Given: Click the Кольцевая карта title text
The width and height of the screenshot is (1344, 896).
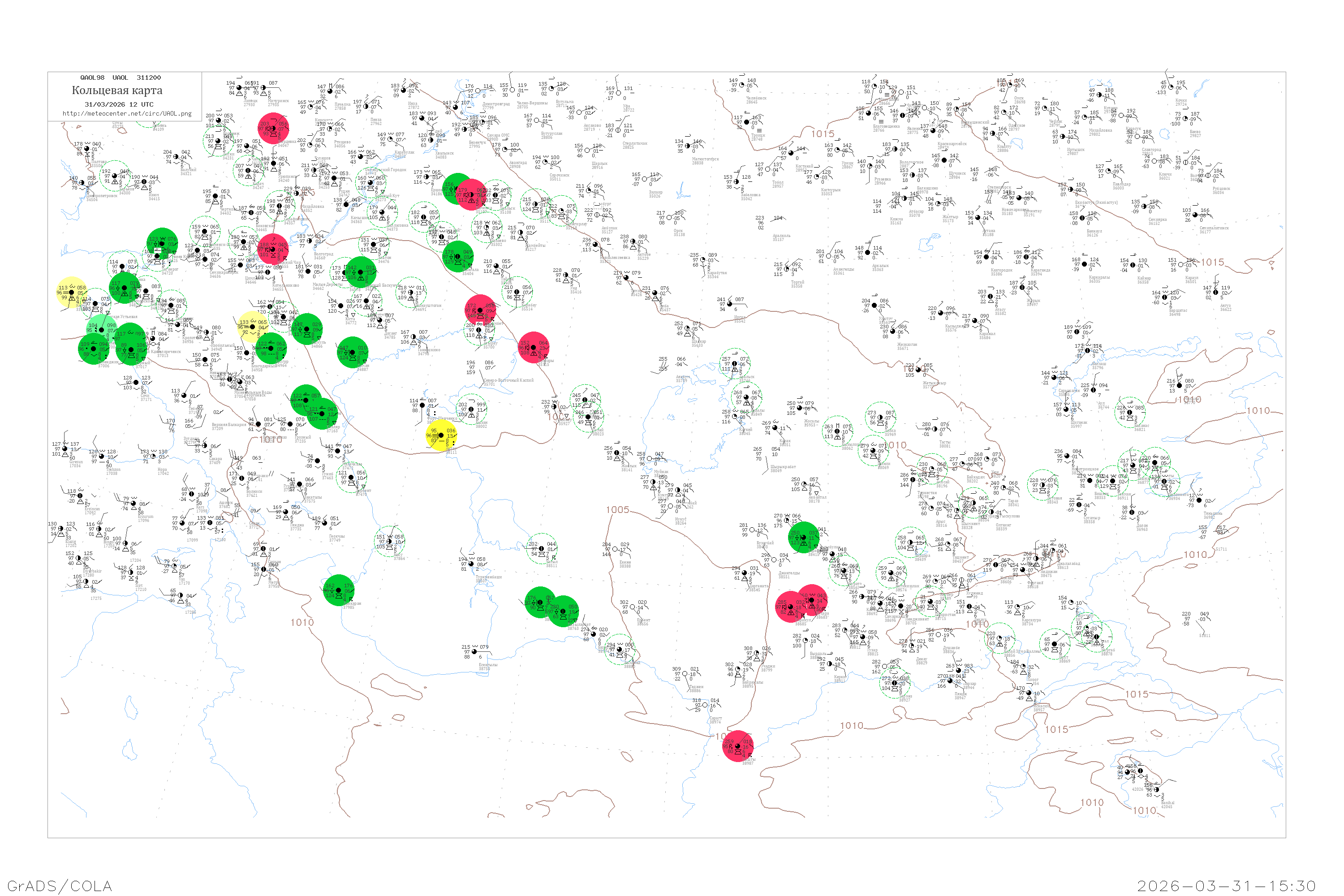Looking at the screenshot, I should [117, 90].
